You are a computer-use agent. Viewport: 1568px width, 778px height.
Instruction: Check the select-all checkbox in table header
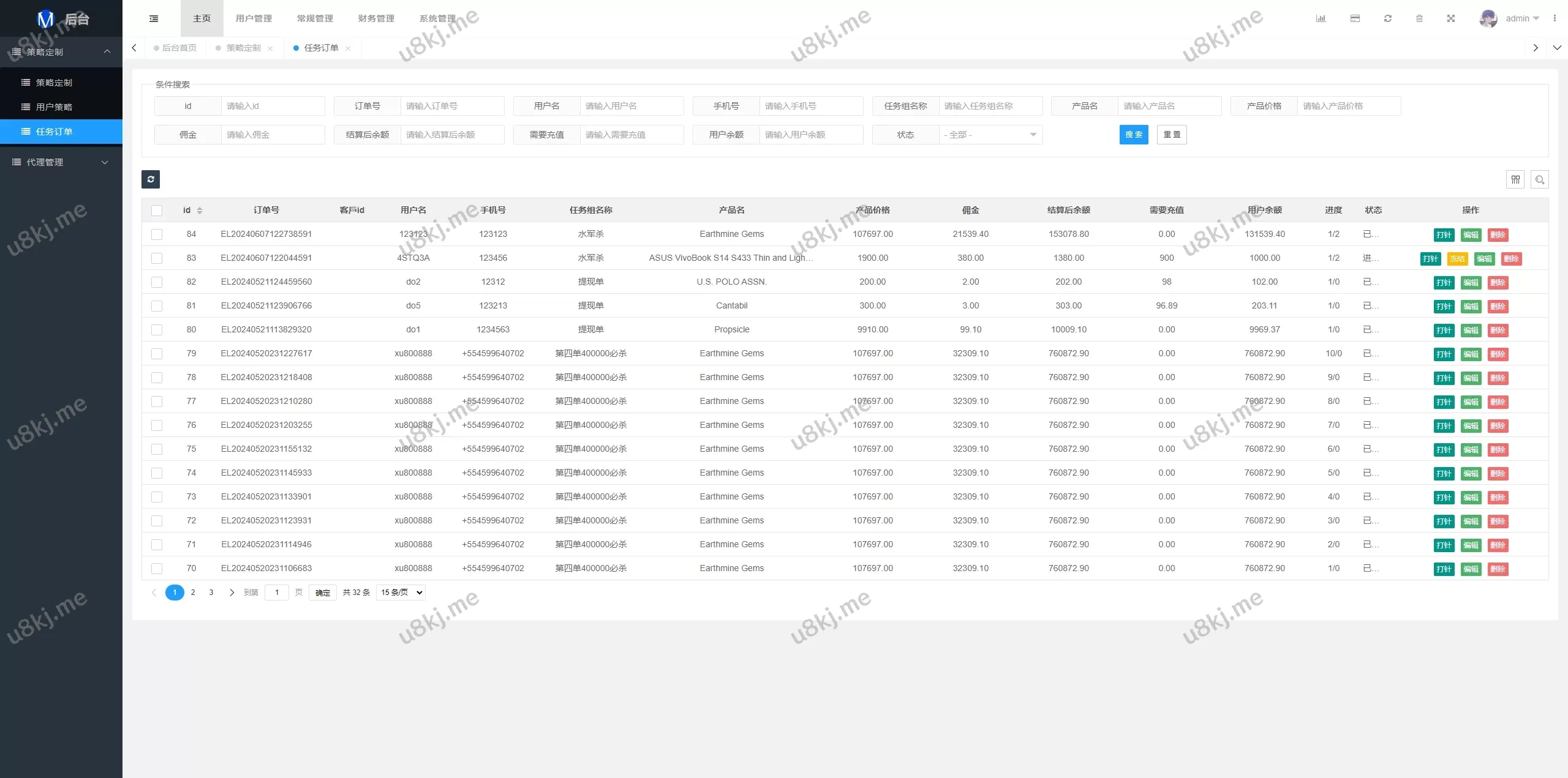coord(157,211)
